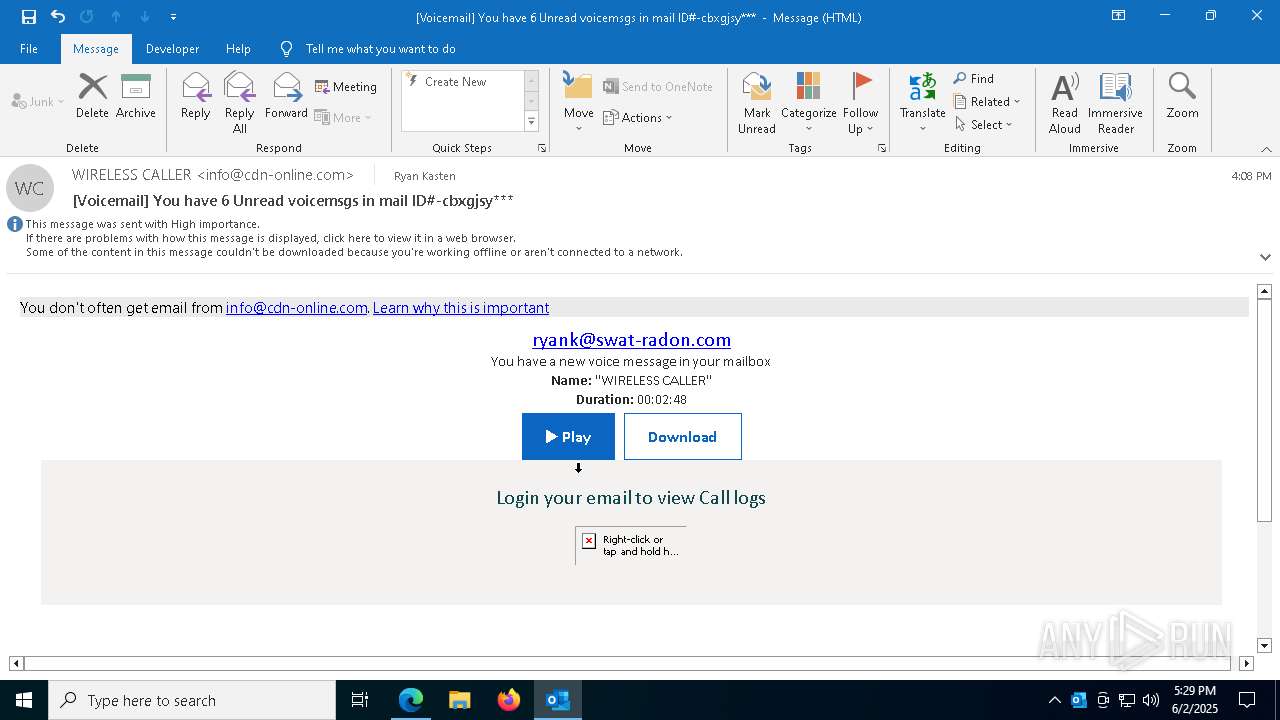
Task: Click the info@cdn-online.com link
Action: (297, 308)
